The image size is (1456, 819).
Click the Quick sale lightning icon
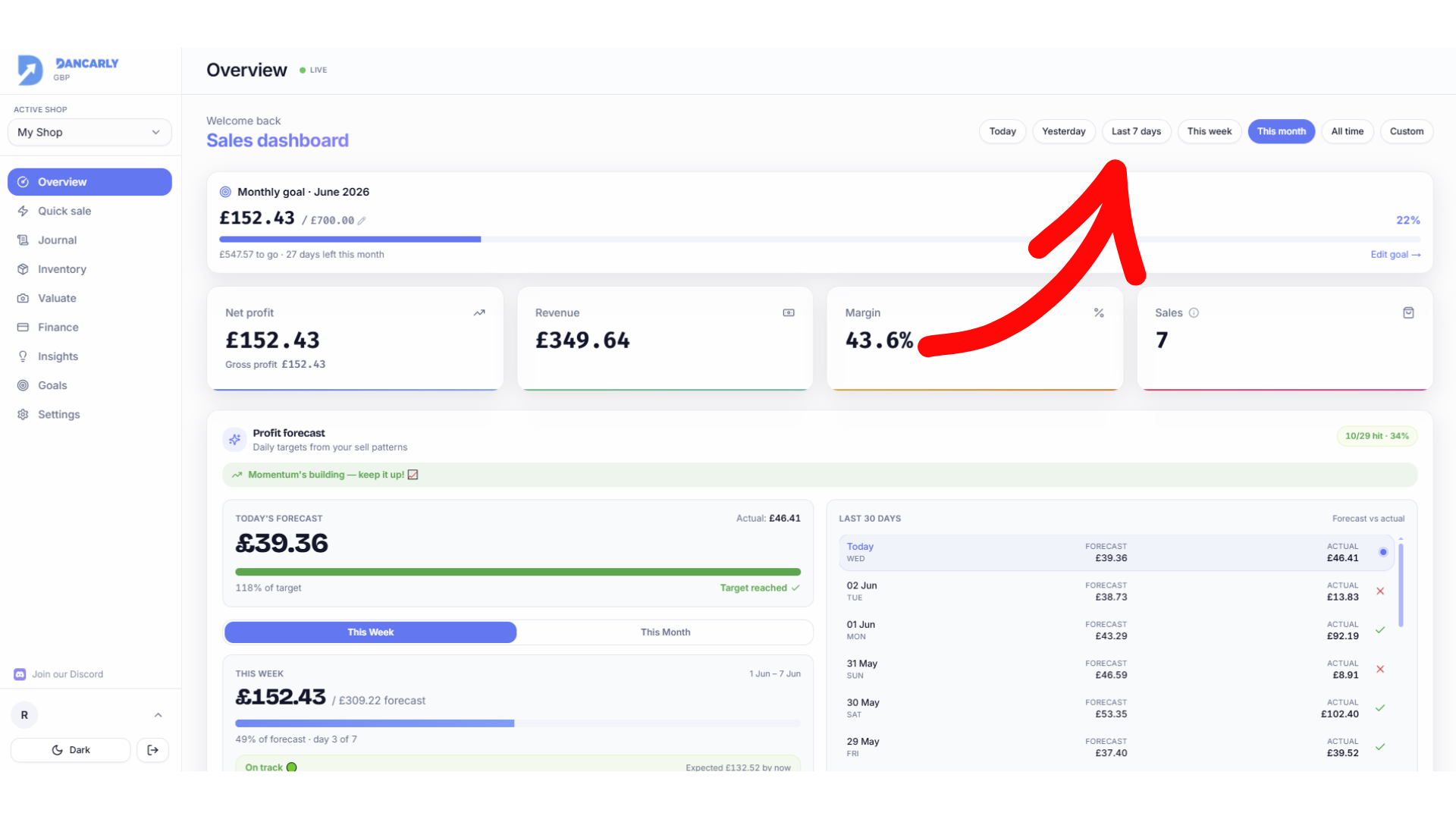[23, 211]
